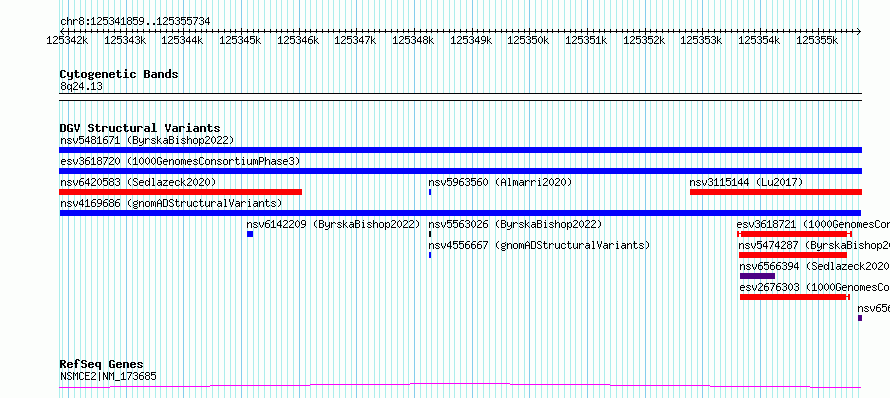
Task: Click the 125346k ruler tick label
Action: 298,40
